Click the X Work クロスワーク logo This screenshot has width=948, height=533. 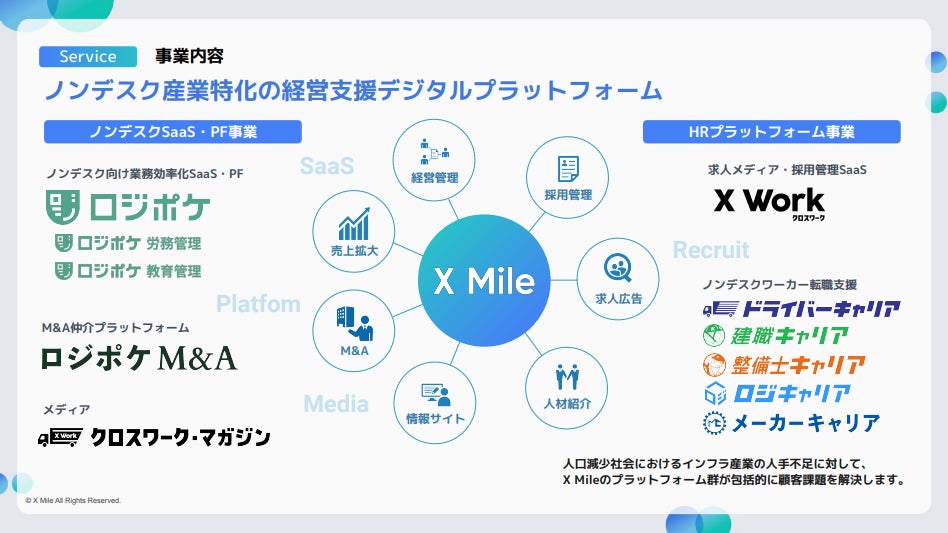(769, 203)
